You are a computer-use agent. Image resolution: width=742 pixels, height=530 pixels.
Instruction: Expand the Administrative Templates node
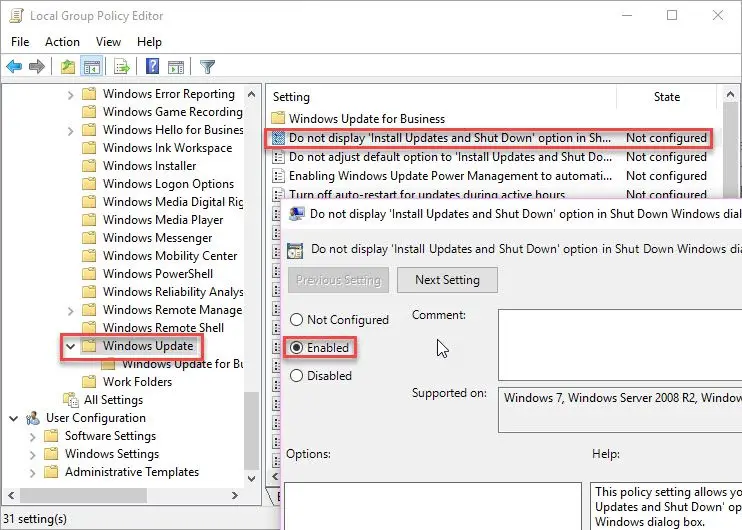[x=33, y=473]
